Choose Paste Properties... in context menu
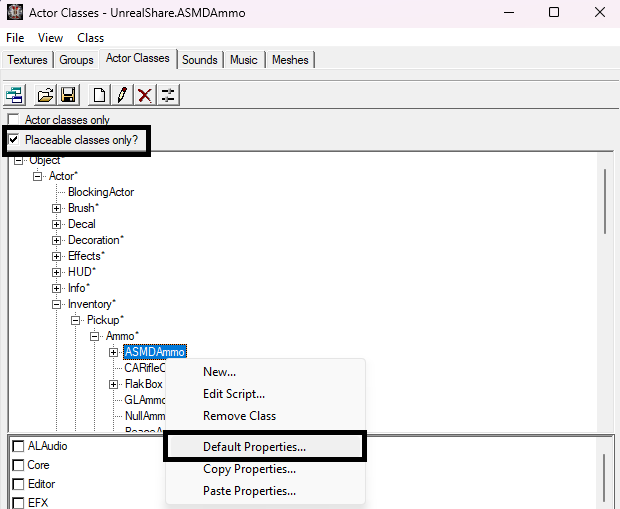This screenshot has height=509, width=620. tap(265, 491)
